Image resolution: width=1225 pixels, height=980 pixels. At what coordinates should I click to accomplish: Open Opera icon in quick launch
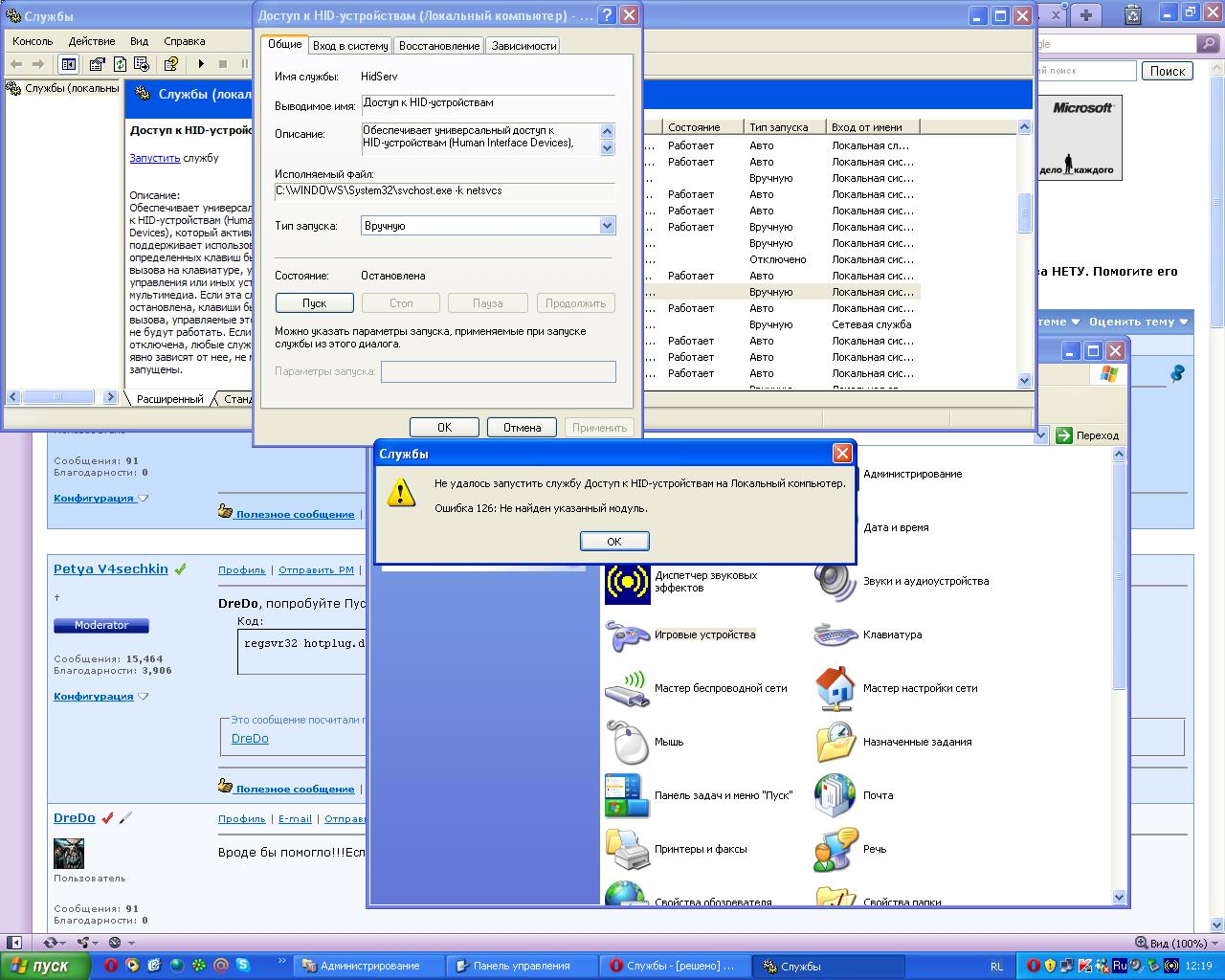(110, 966)
